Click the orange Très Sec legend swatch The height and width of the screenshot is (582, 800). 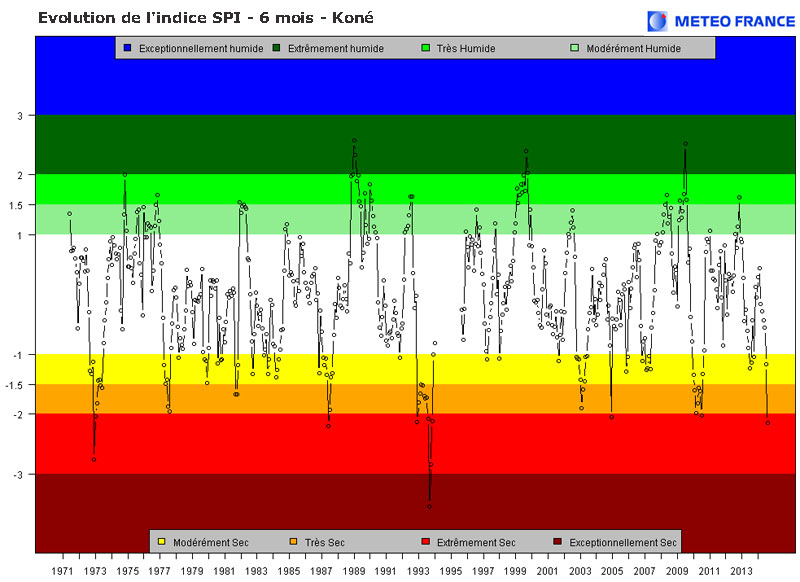click(x=293, y=542)
